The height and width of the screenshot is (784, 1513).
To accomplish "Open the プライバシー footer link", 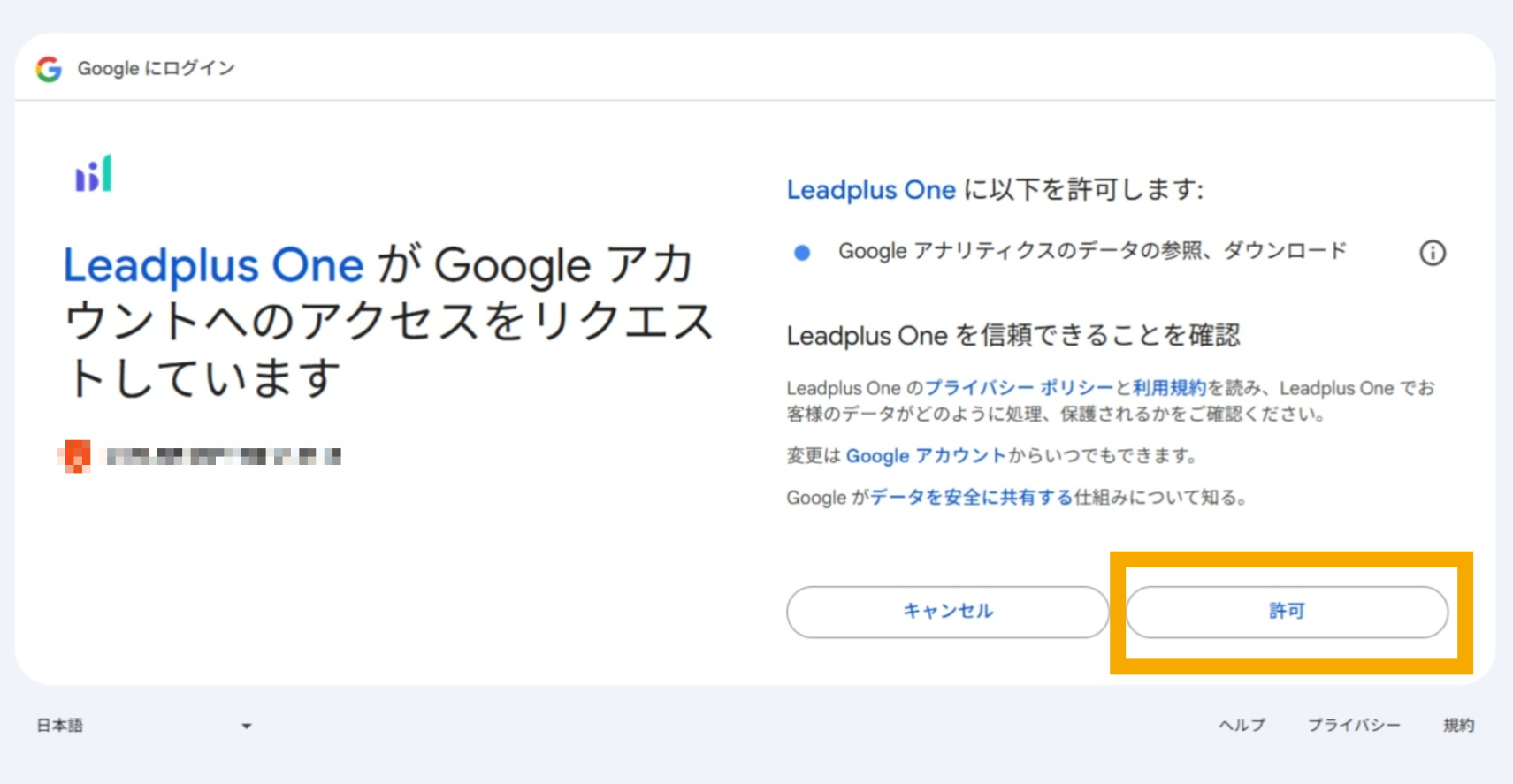I will 1353,726.
